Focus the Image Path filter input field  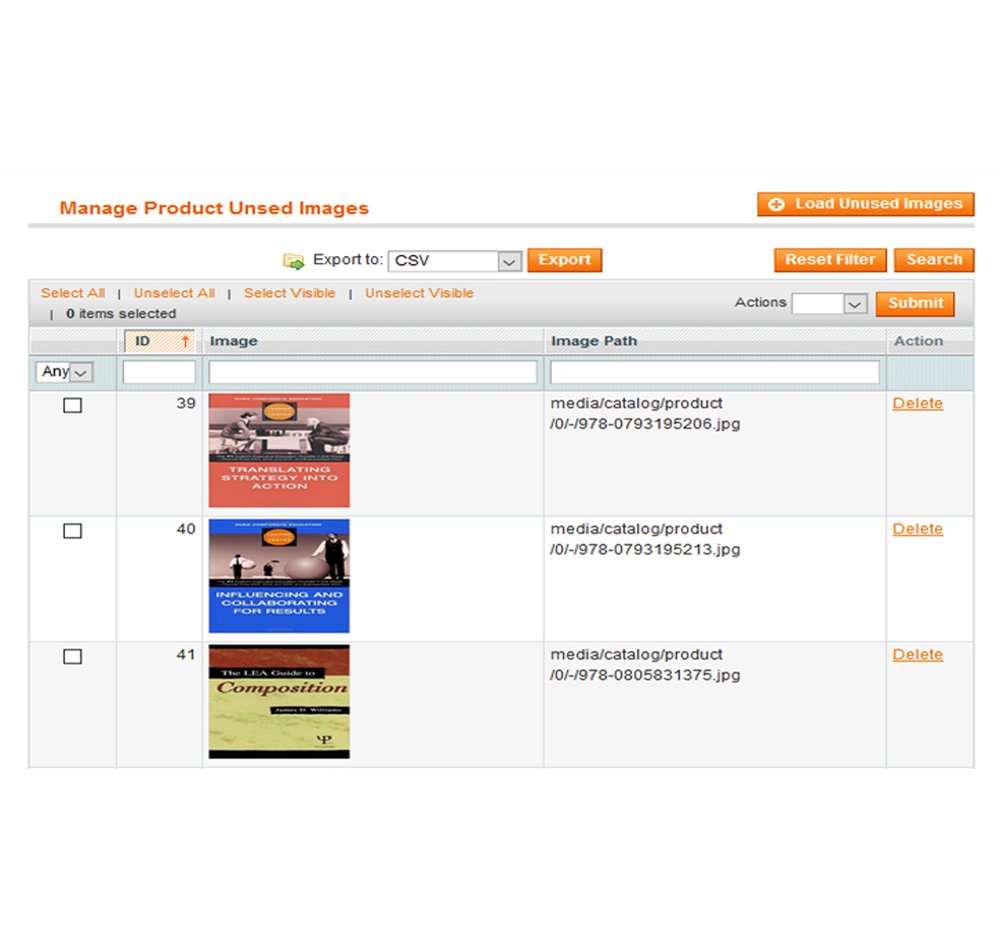click(715, 372)
